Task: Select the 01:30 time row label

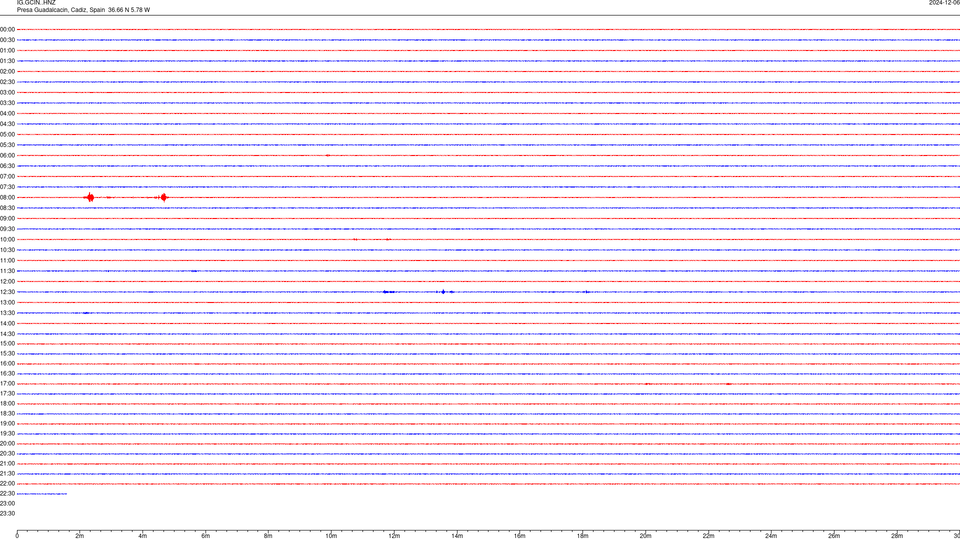Action: [7, 61]
